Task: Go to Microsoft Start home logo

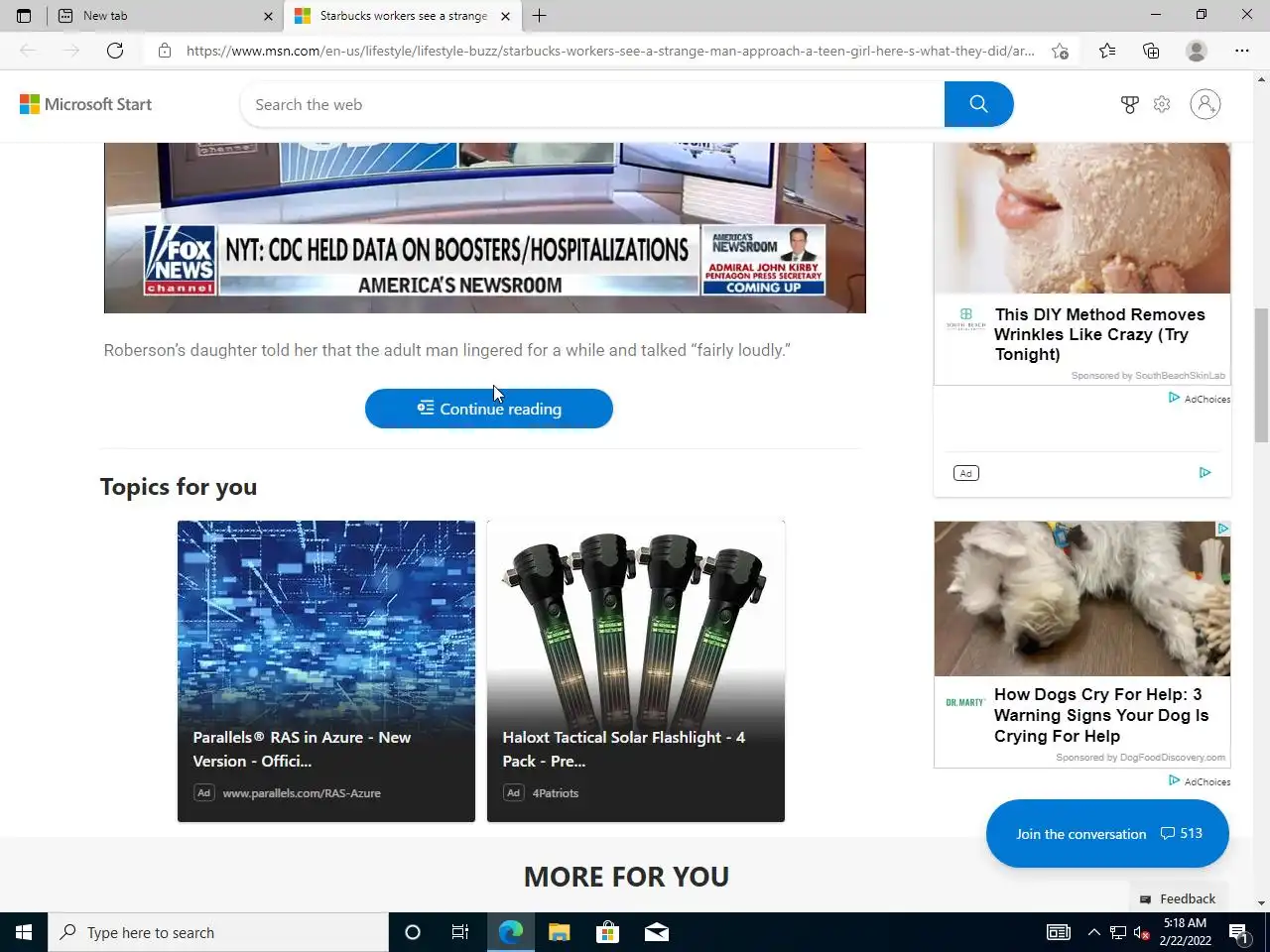Action: pyautogui.click(x=86, y=104)
